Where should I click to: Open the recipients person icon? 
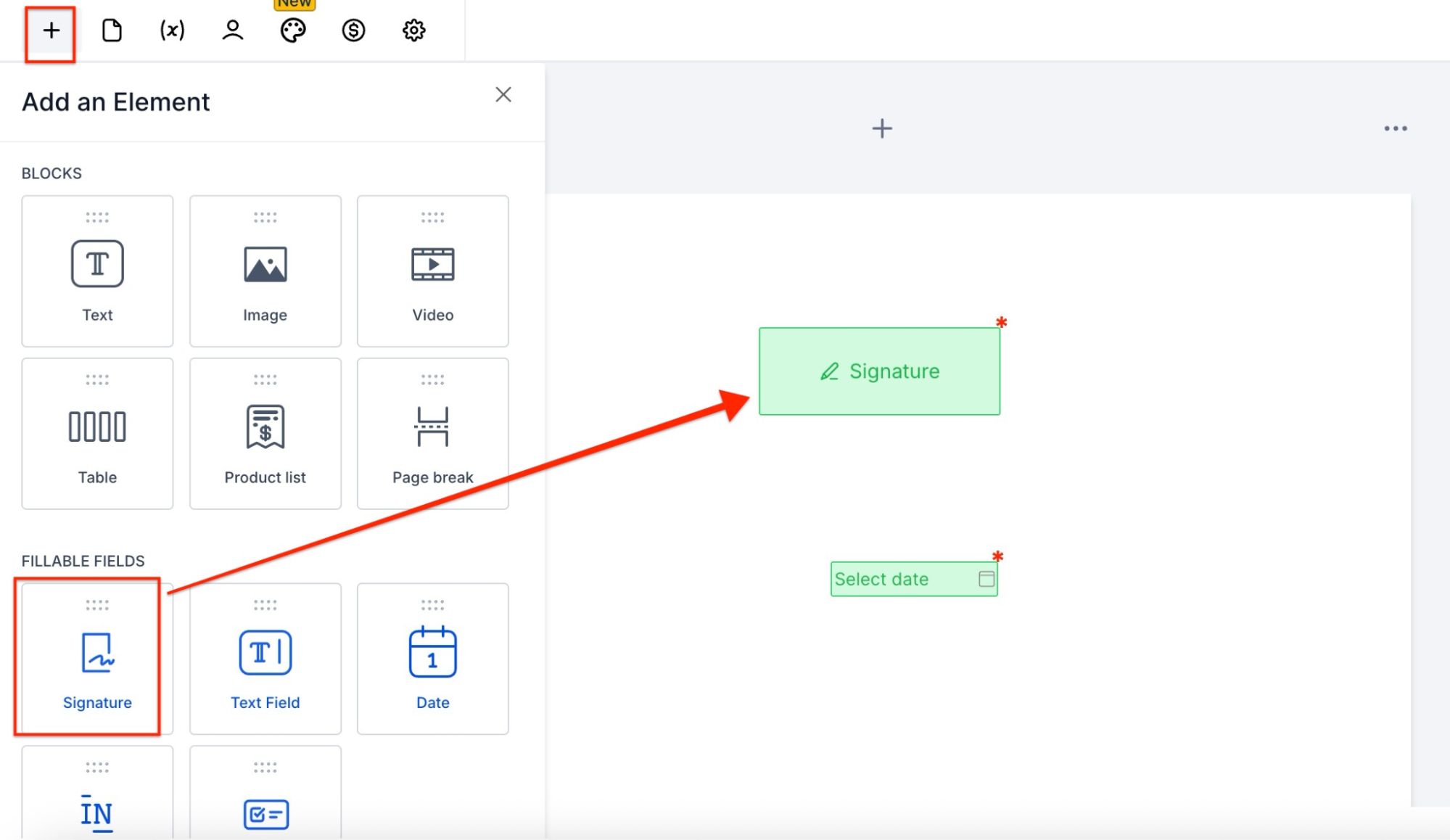(x=232, y=30)
